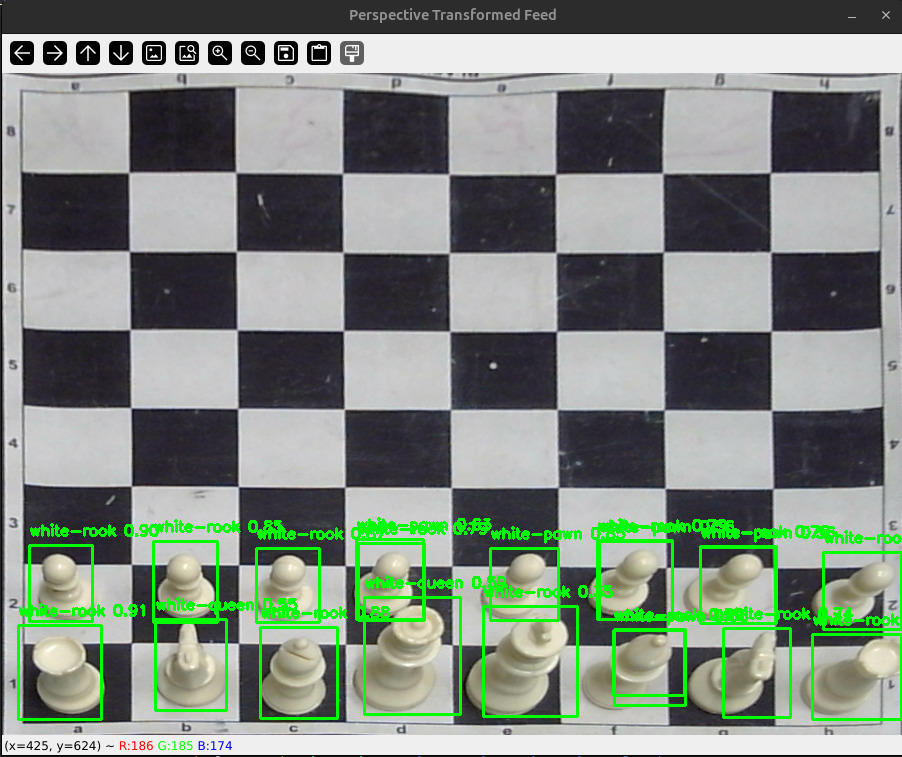Zoom in using the magnifier plus icon
902x757 pixels.
219,53
